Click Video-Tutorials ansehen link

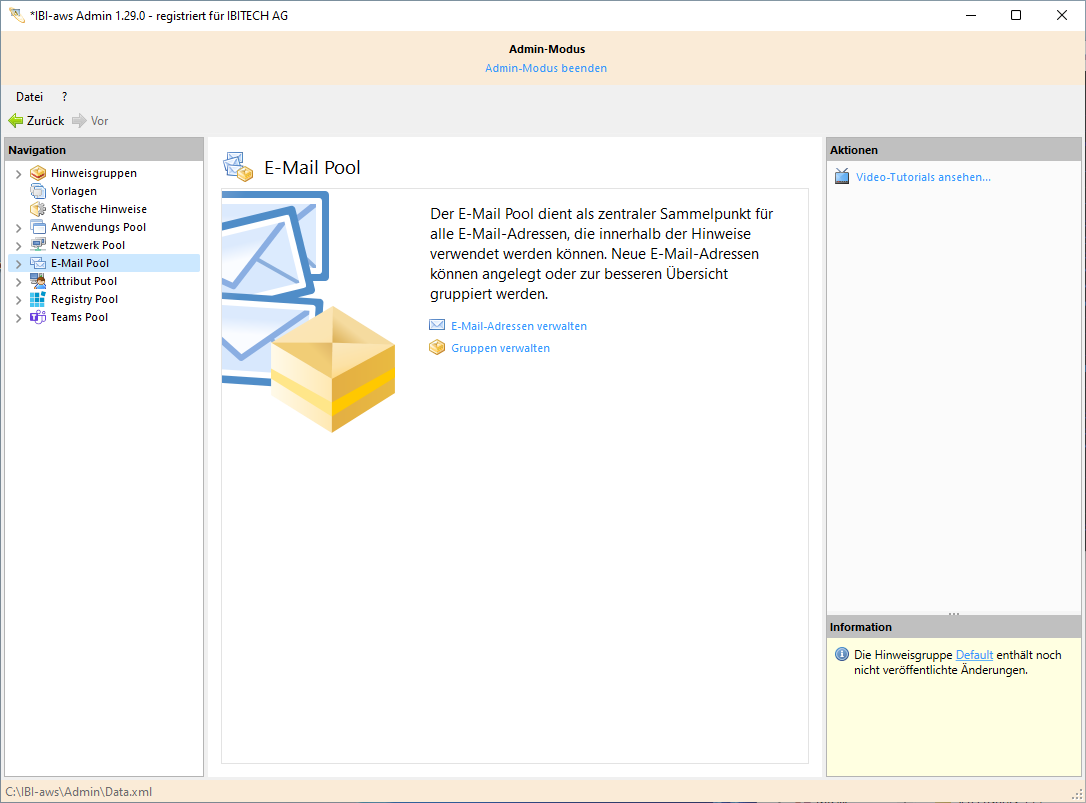pyautogui.click(x=923, y=177)
